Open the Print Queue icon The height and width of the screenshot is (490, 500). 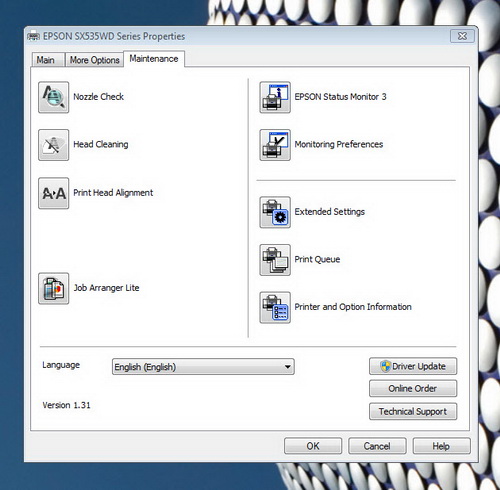[275, 260]
